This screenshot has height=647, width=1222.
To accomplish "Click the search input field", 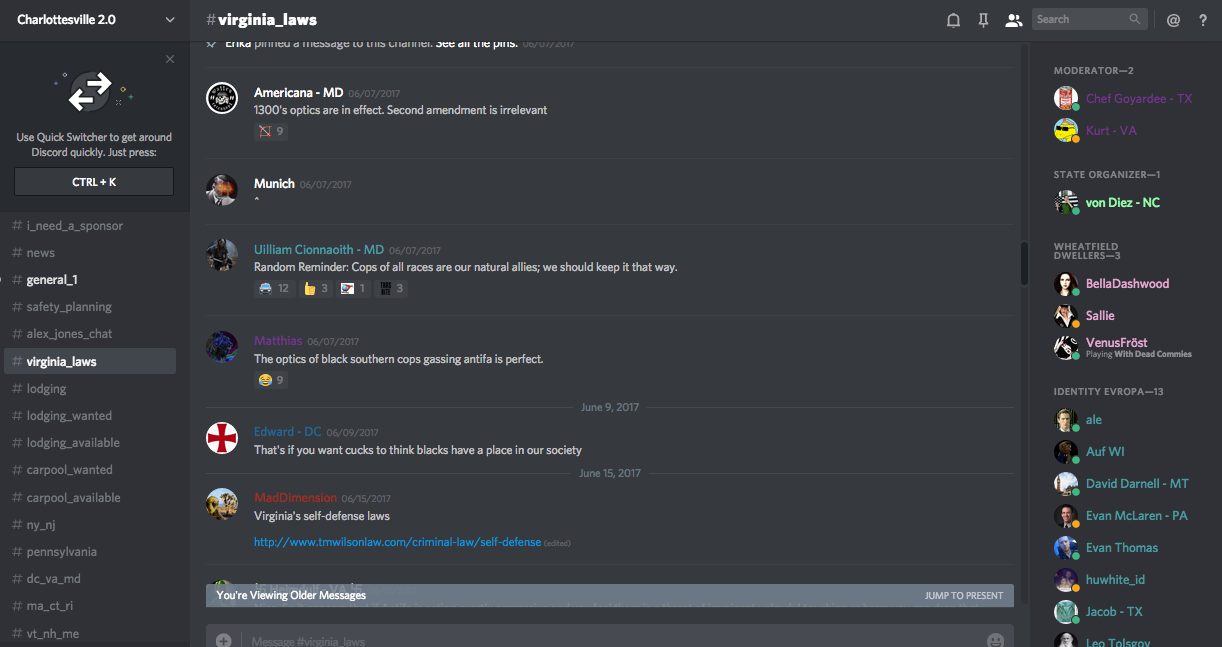I will [x=1080, y=19].
